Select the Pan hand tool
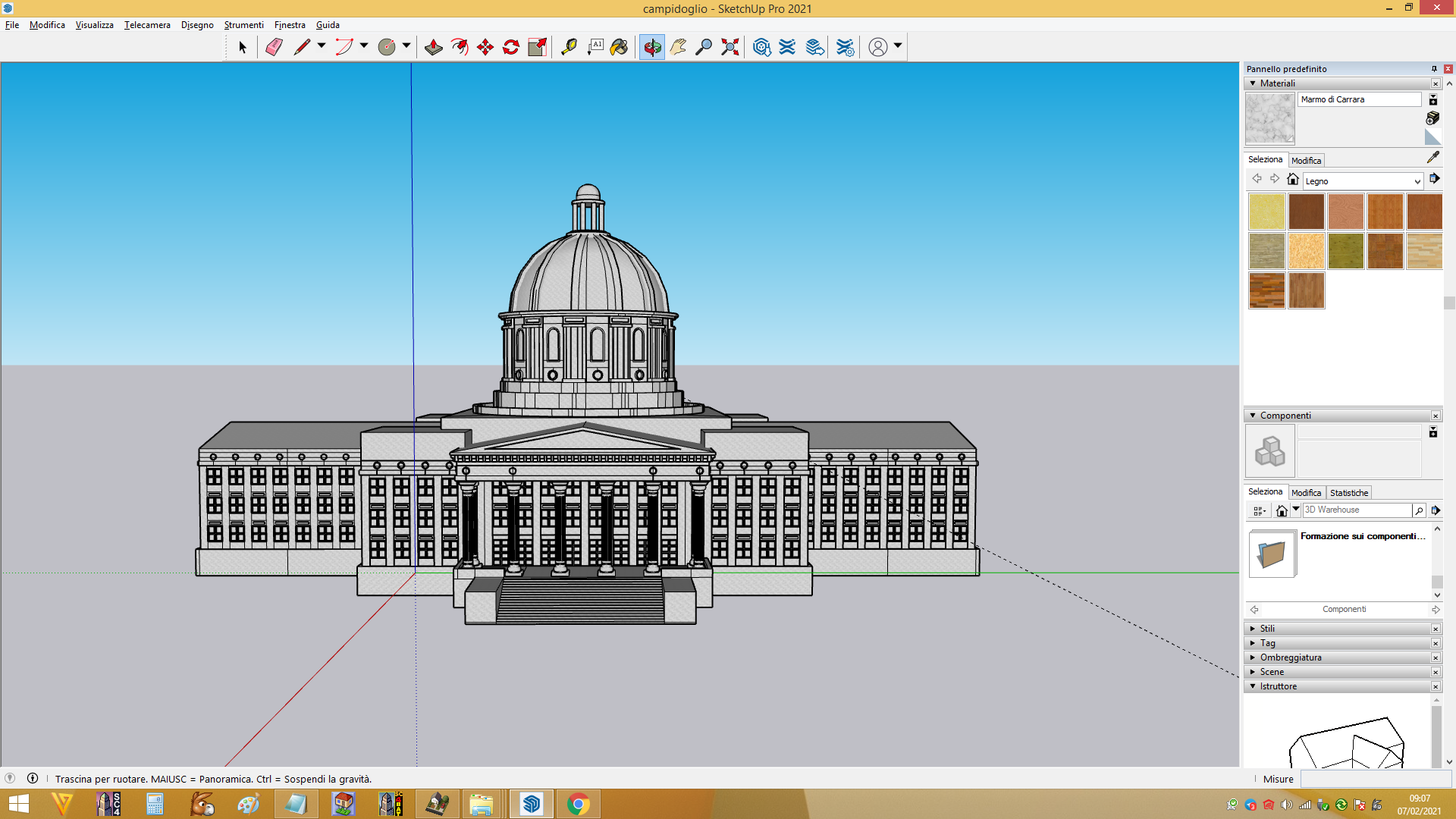 click(x=678, y=47)
